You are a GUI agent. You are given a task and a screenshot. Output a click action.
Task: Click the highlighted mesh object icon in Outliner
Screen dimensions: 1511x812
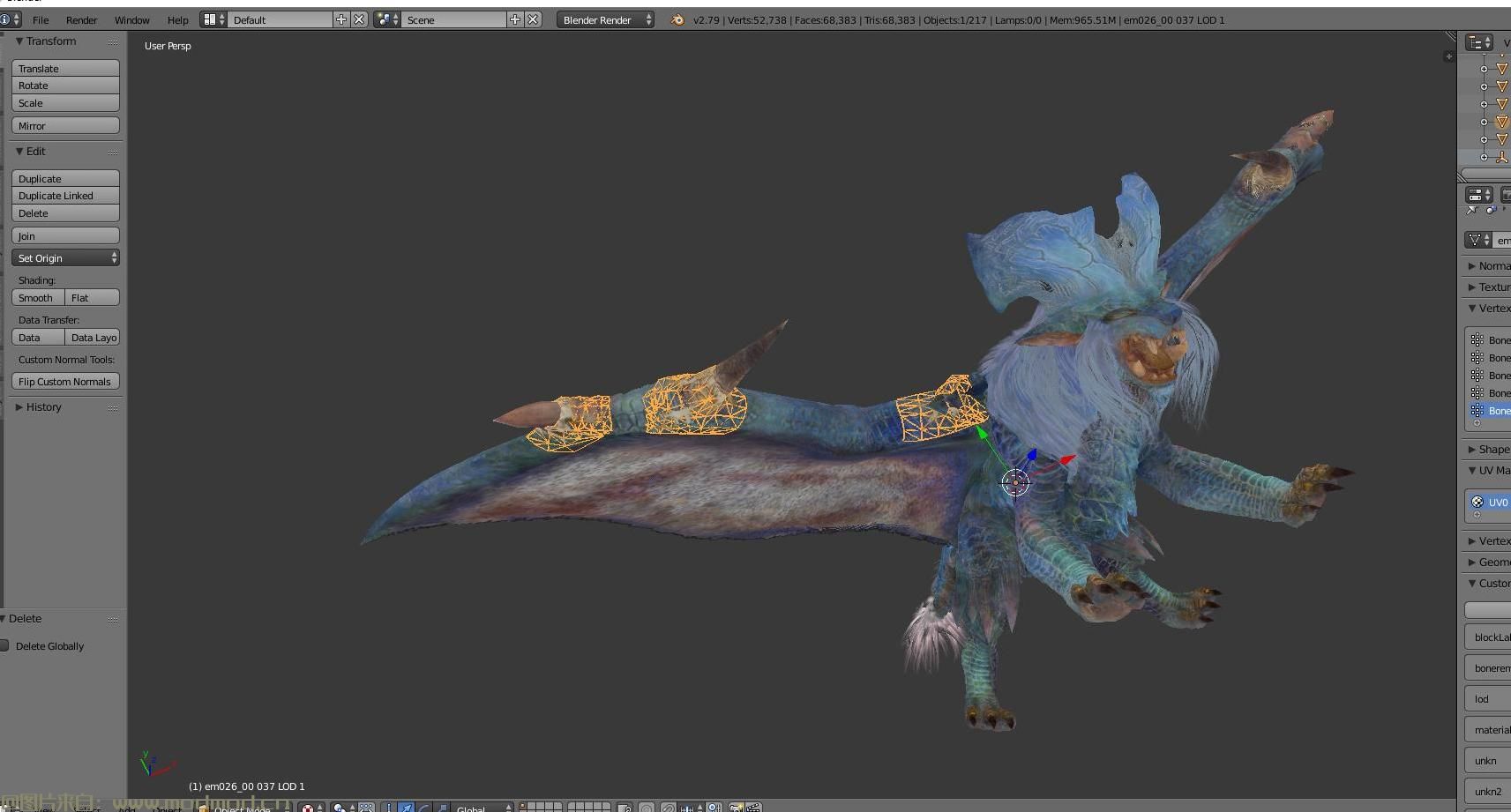pos(1502,122)
